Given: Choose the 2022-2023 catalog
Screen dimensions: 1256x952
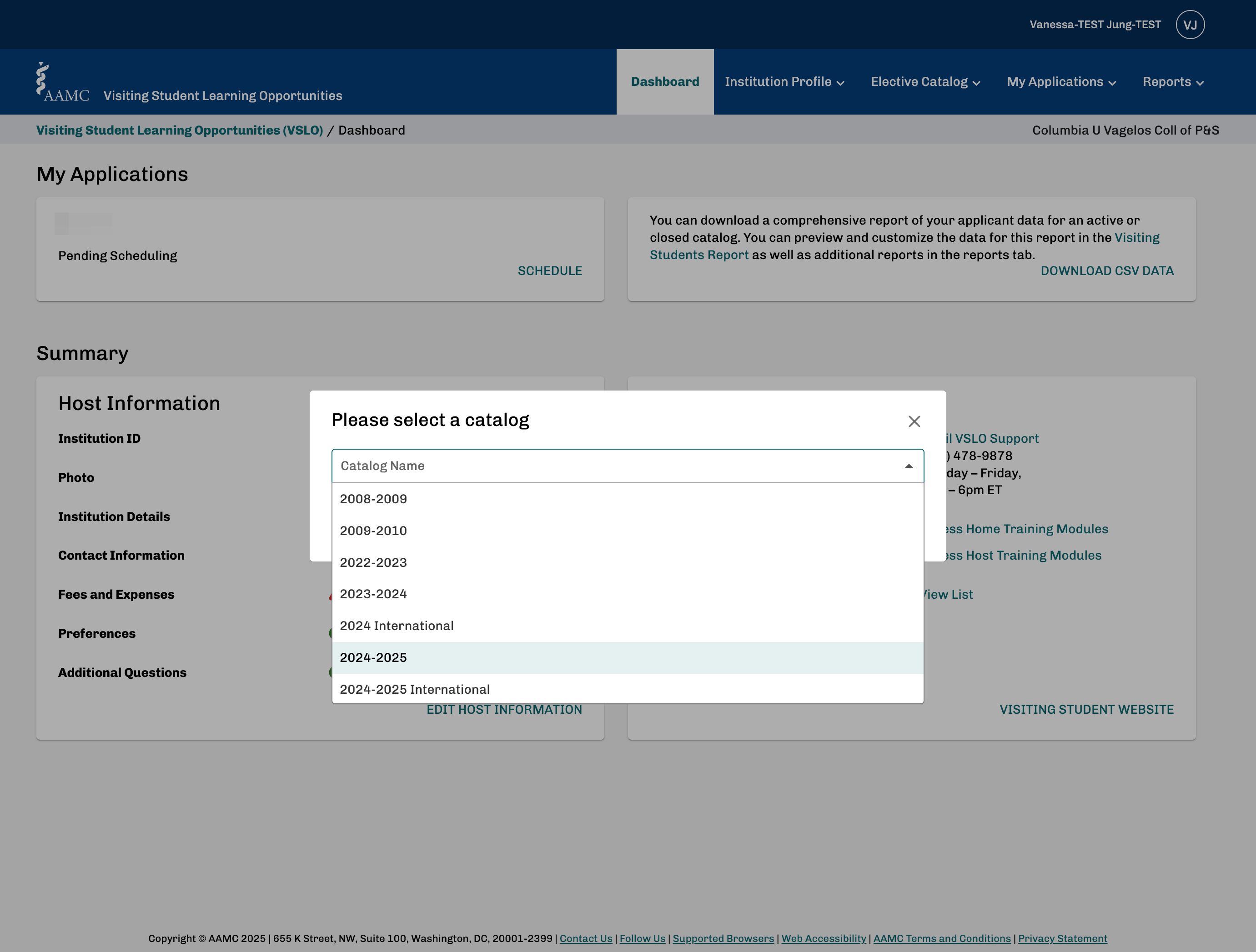Looking at the screenshot, I should point(628,562).
